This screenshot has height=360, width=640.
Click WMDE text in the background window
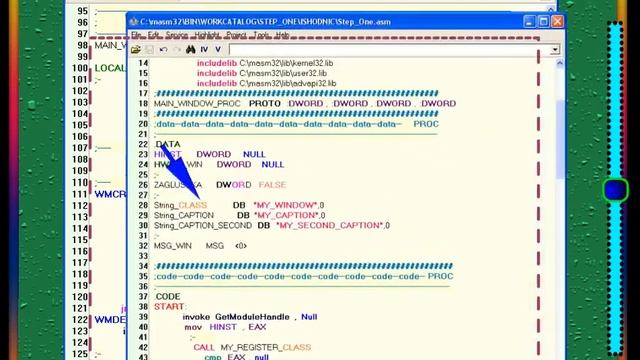(x=110, y=320)
